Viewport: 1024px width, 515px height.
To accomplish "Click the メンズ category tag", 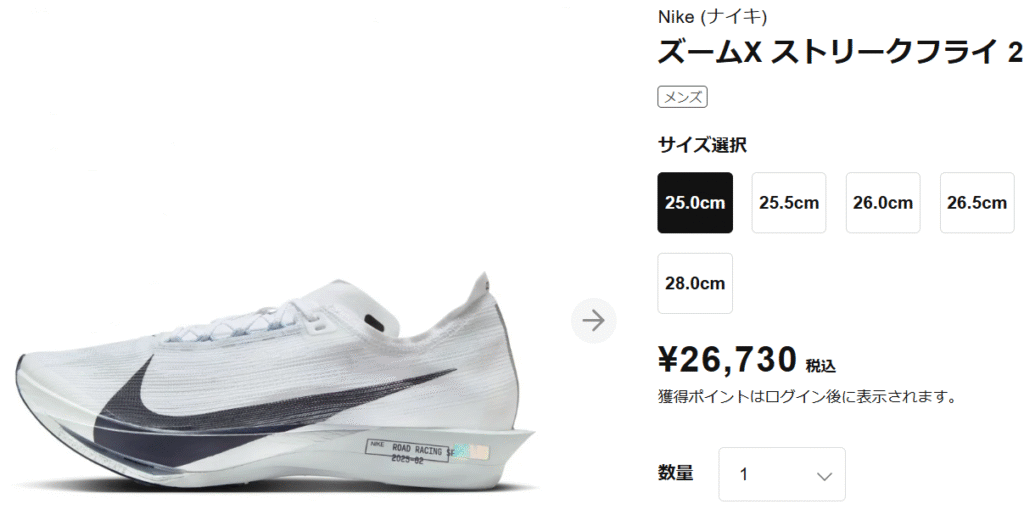I will point(682,97).
